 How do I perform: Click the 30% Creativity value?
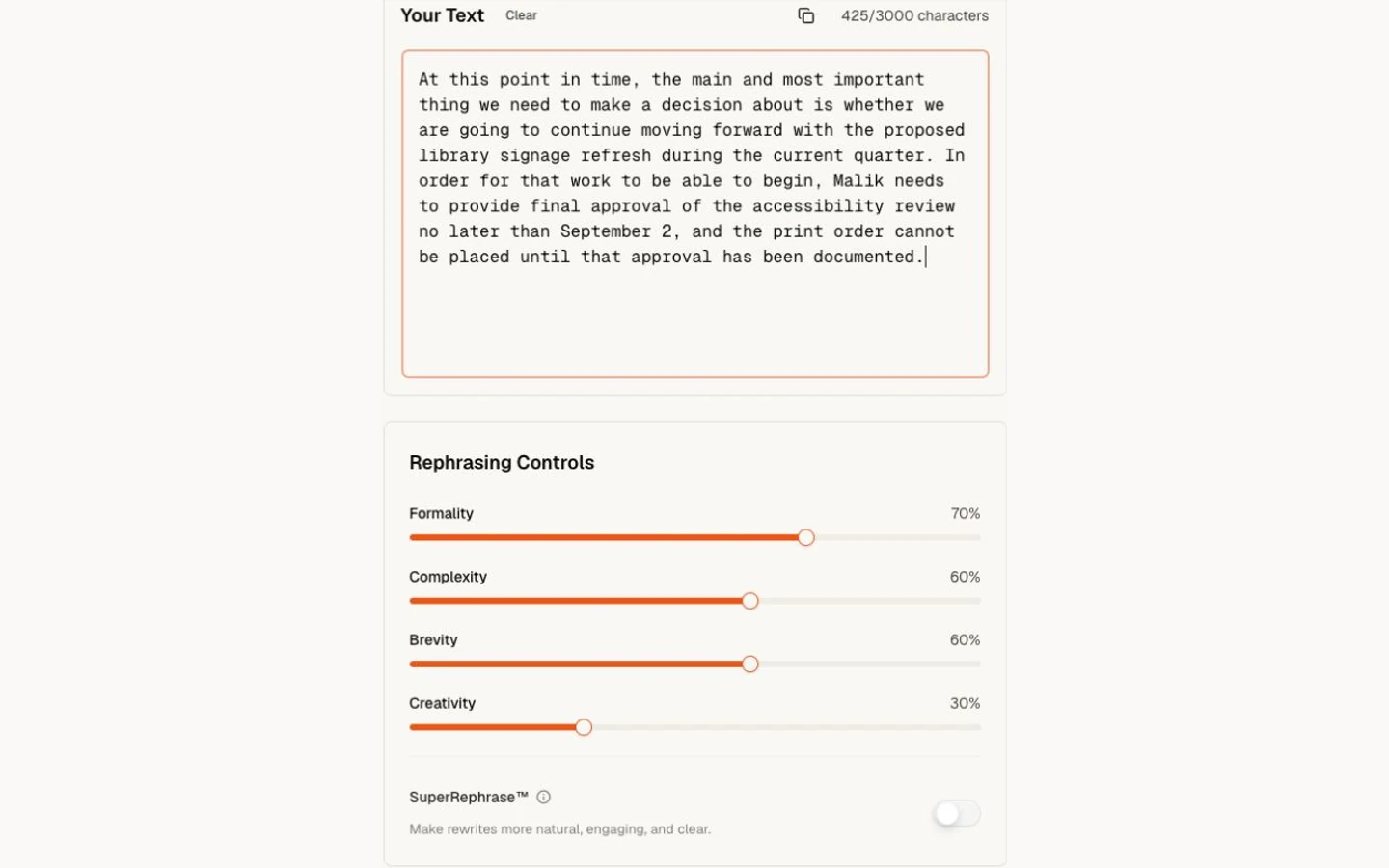[965, 703]
